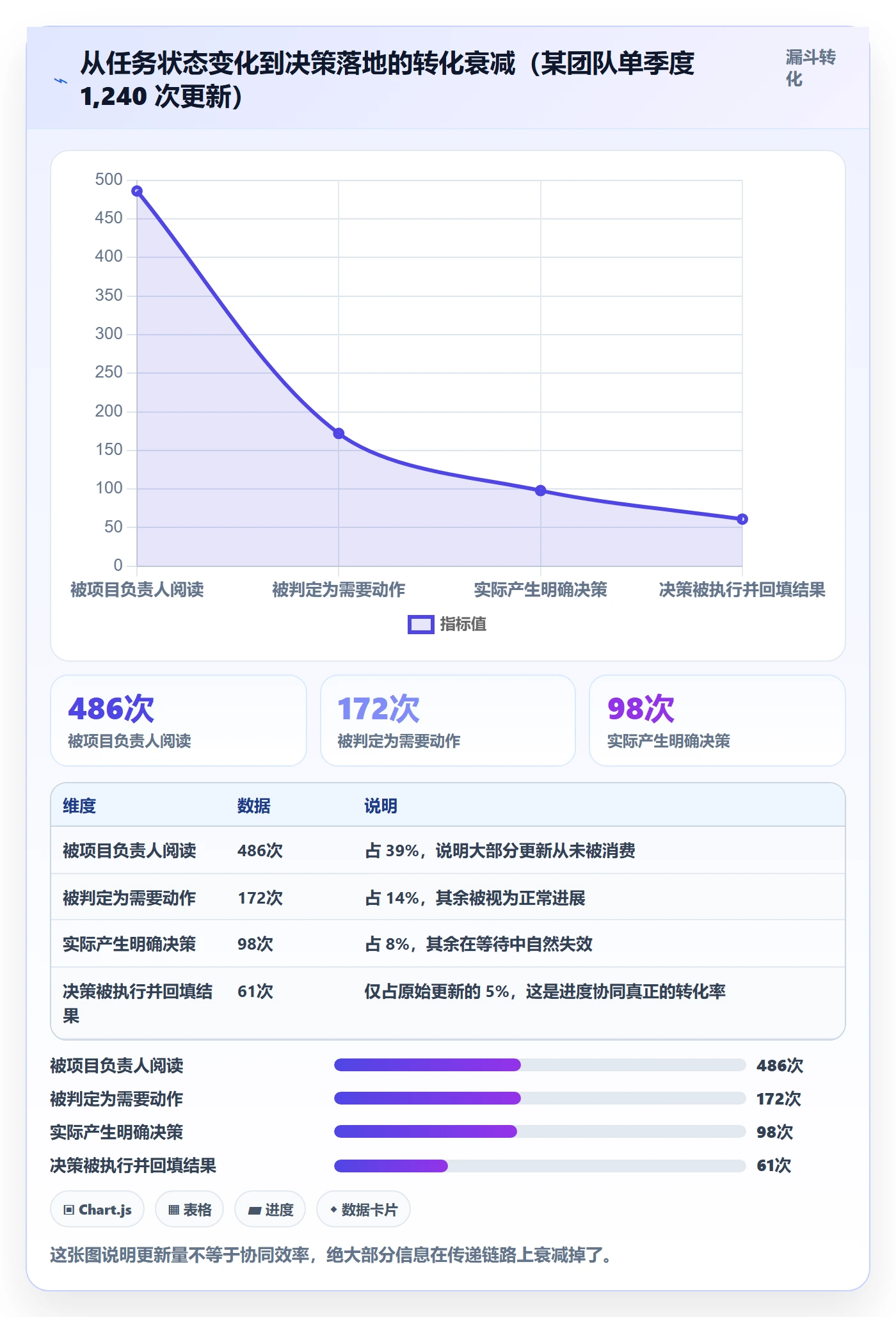The height and width of the screenshot is (1317, 896).
Task: Click the note 占 8%，其余在等待中自然失效
Action: click(479, 944)
